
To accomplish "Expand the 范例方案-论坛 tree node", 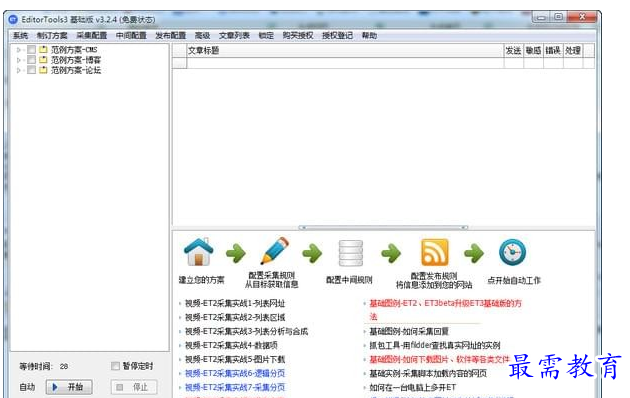I will pyautogui.click(x=18, y=70).
